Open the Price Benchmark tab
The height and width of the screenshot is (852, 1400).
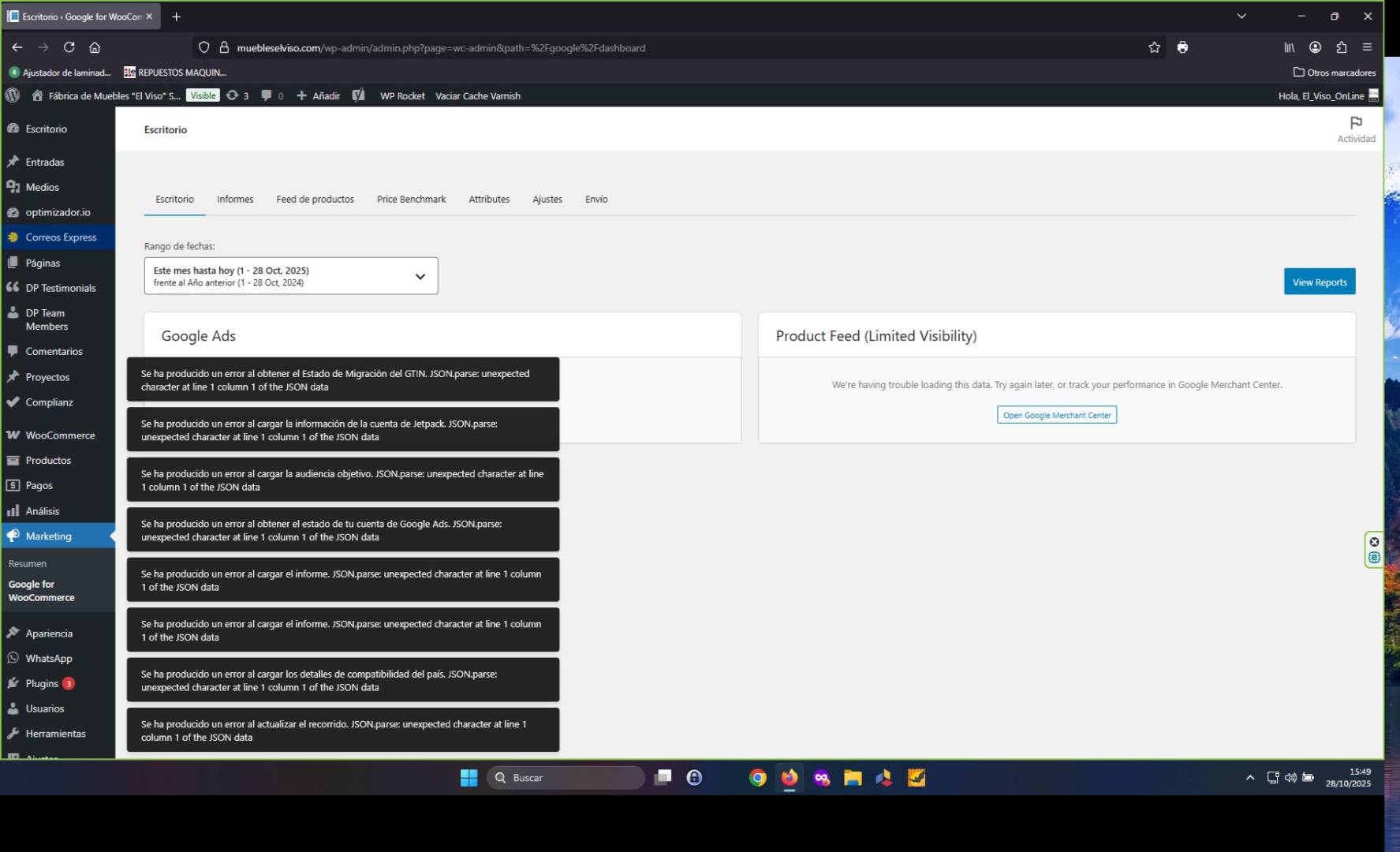(x=411, y=200)
